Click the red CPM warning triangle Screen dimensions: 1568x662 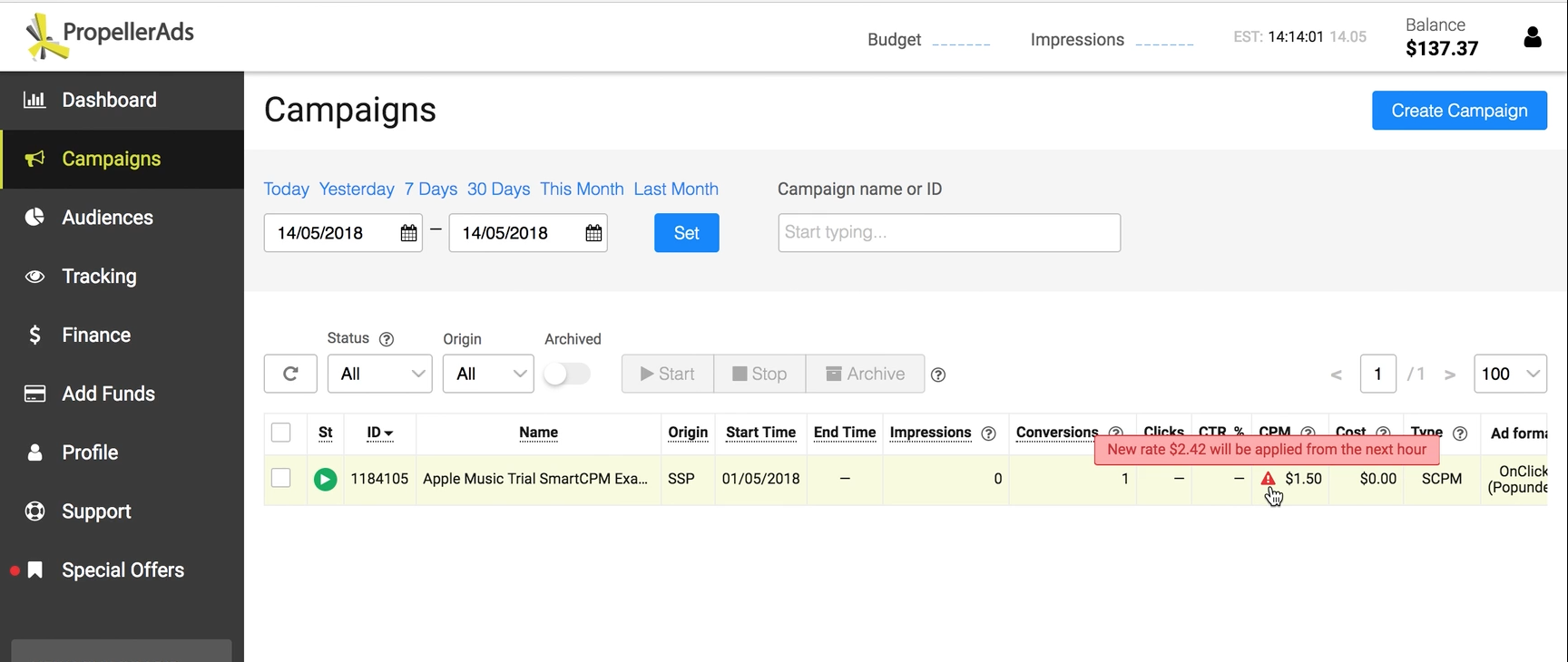pos(1269,479)
